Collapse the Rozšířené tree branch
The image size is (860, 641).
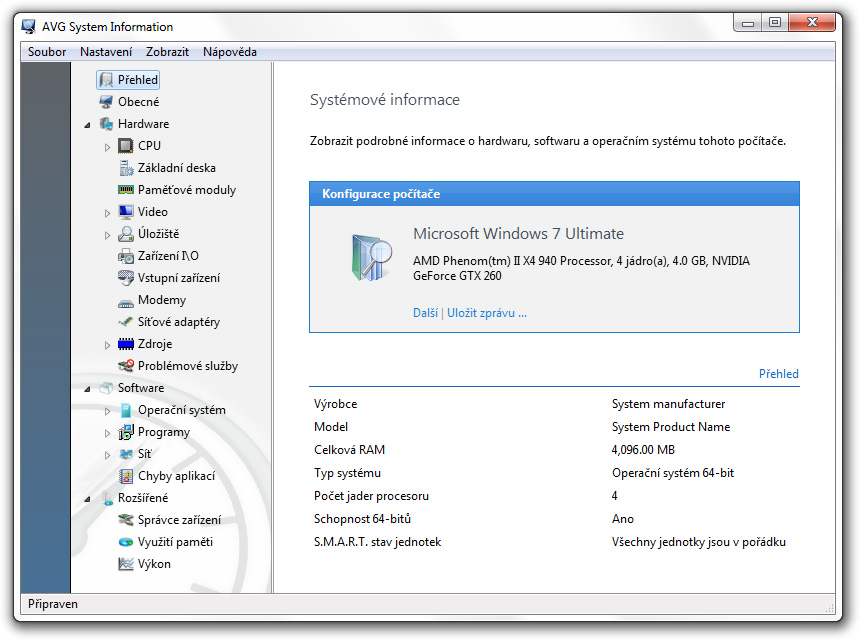click(x=87, y=499)
